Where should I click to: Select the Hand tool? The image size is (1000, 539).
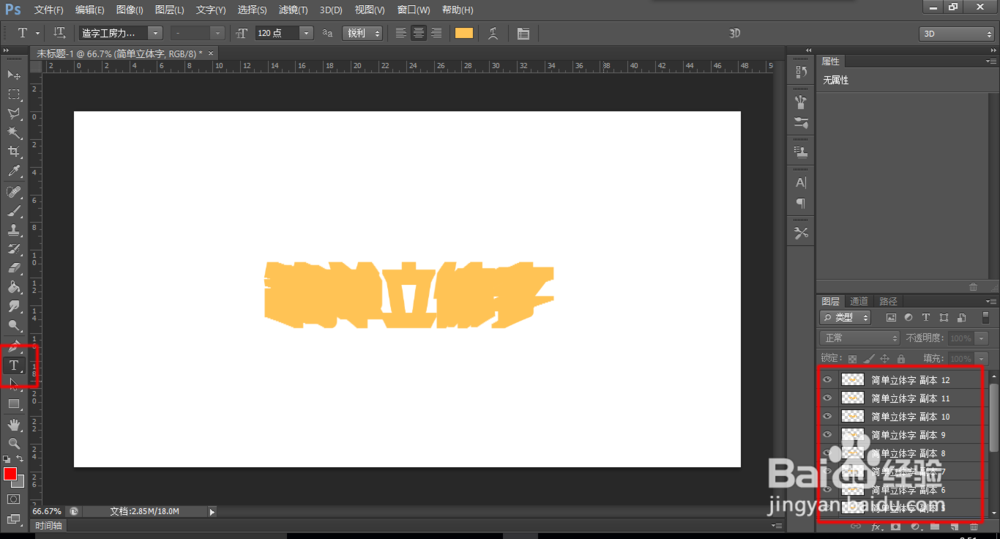tap(13, 425)
